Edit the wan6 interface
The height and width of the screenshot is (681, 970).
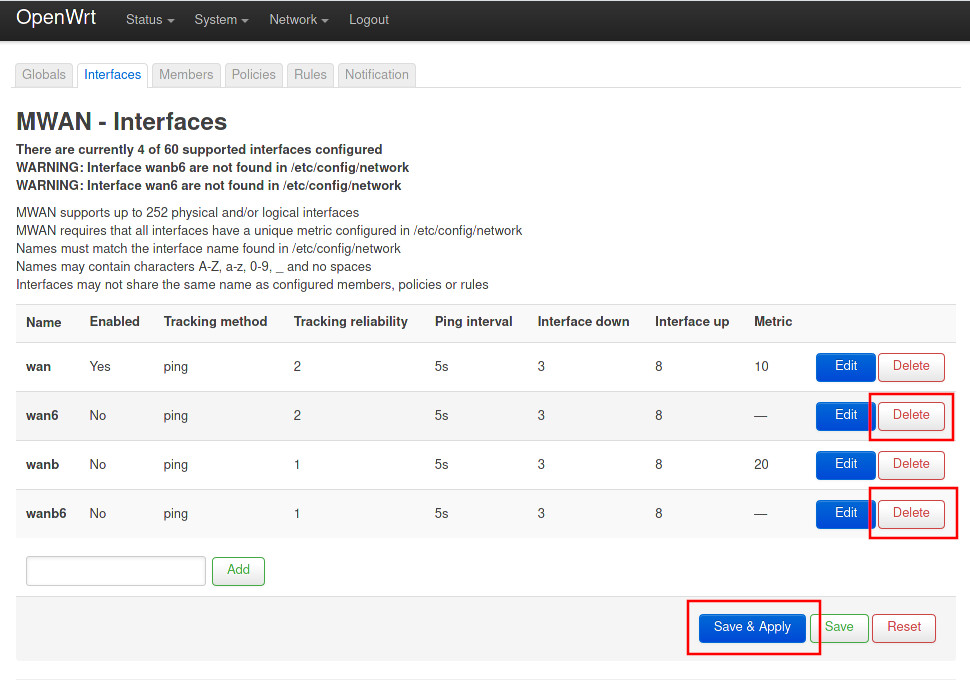[845, 416]
